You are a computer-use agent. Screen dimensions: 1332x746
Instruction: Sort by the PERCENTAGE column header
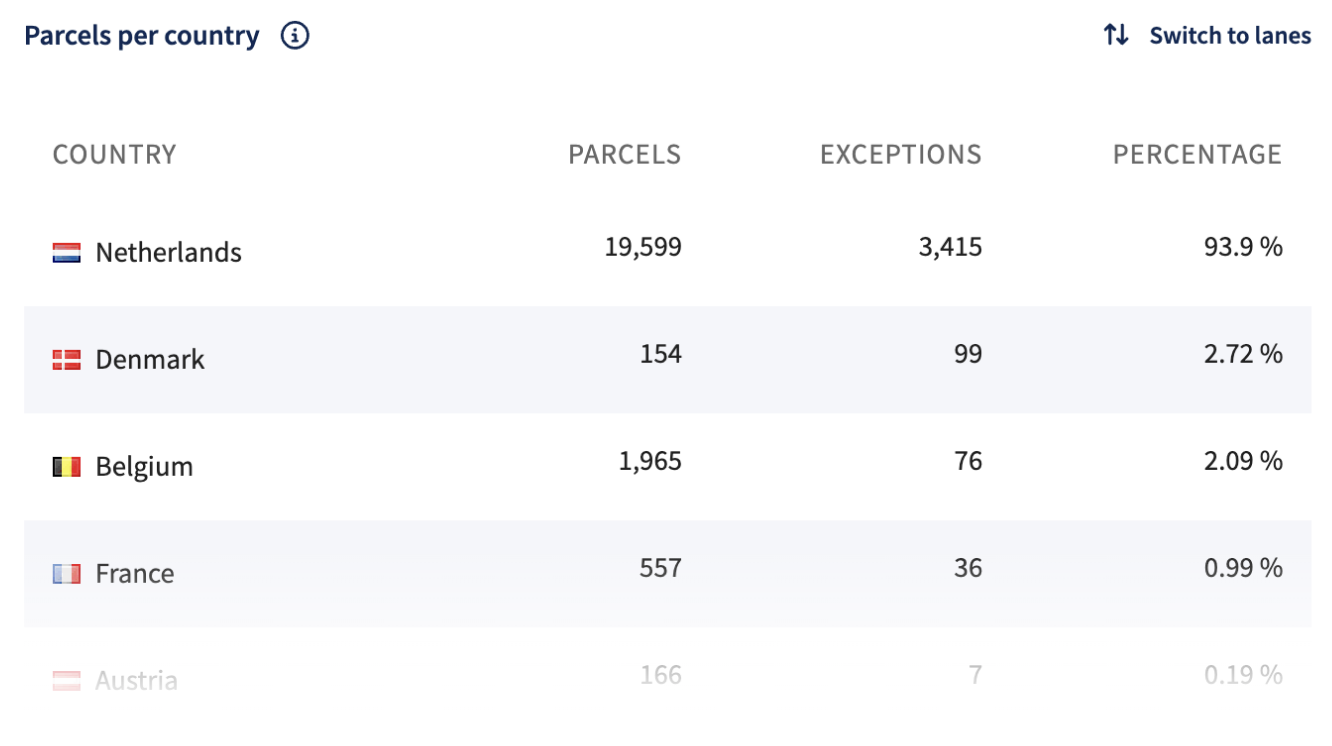tap(1198, 155)
